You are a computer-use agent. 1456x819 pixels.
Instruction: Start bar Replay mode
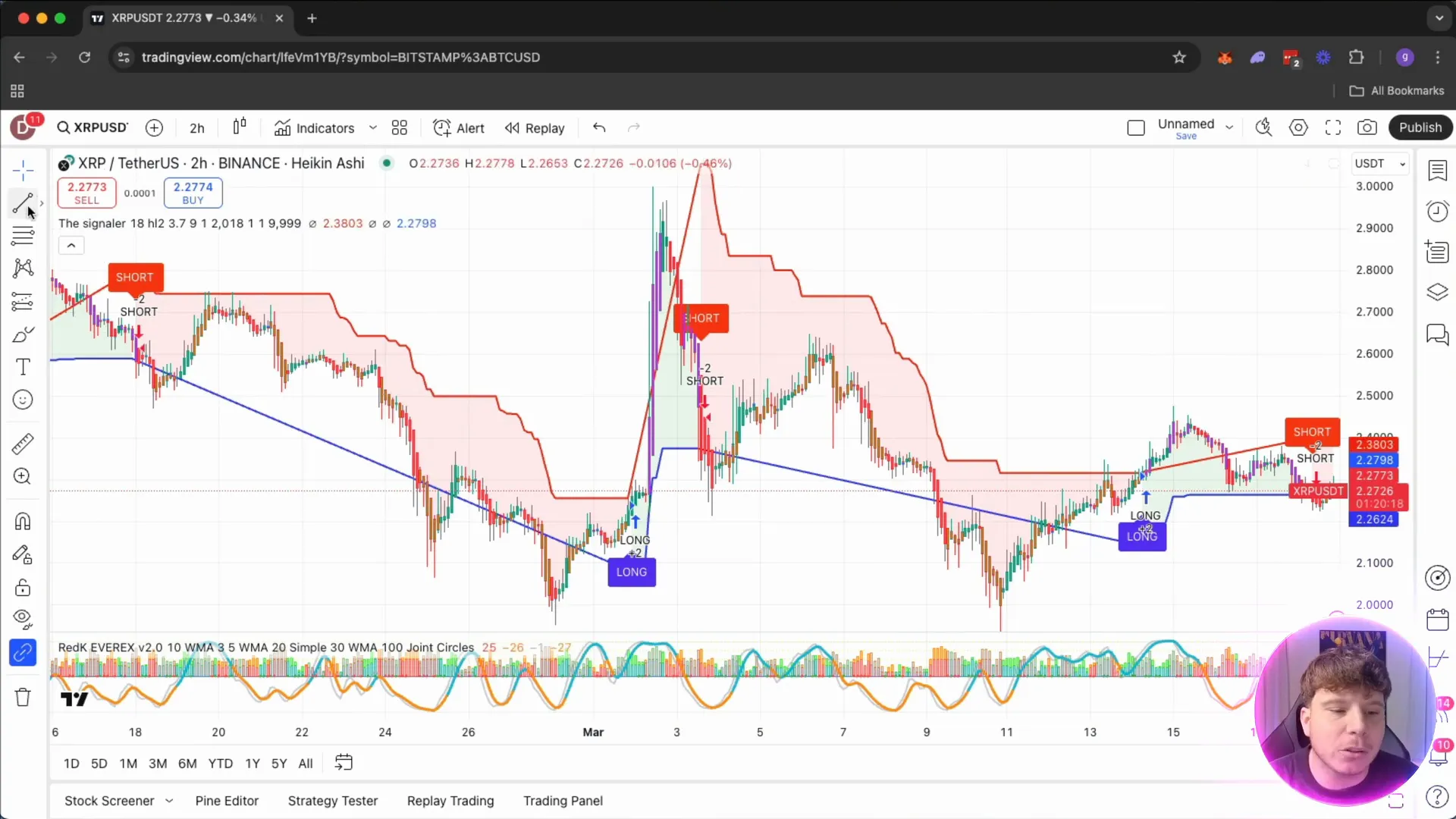point(535,128)
